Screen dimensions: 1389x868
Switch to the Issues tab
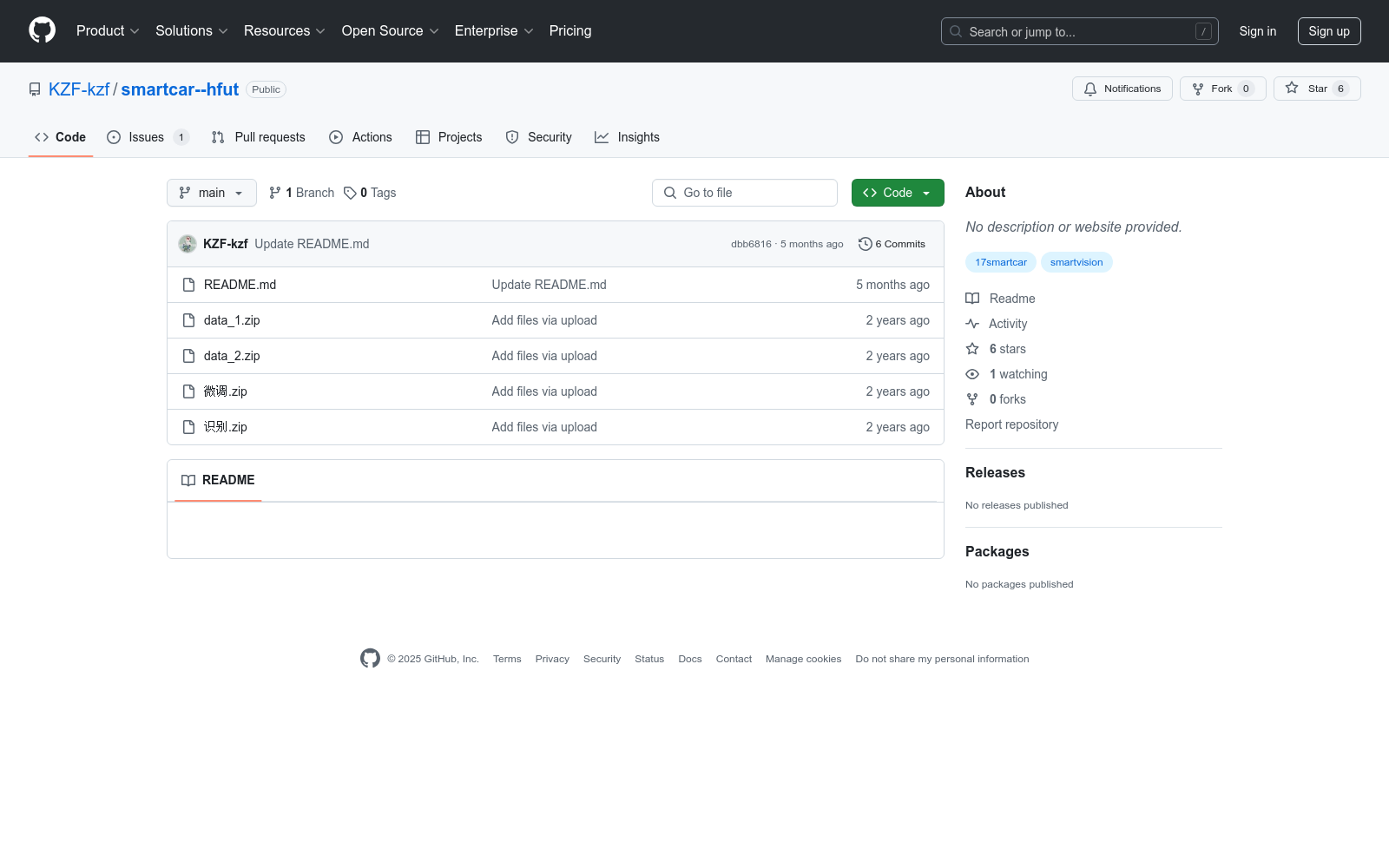pyautogui.click(x=148, y=137)
